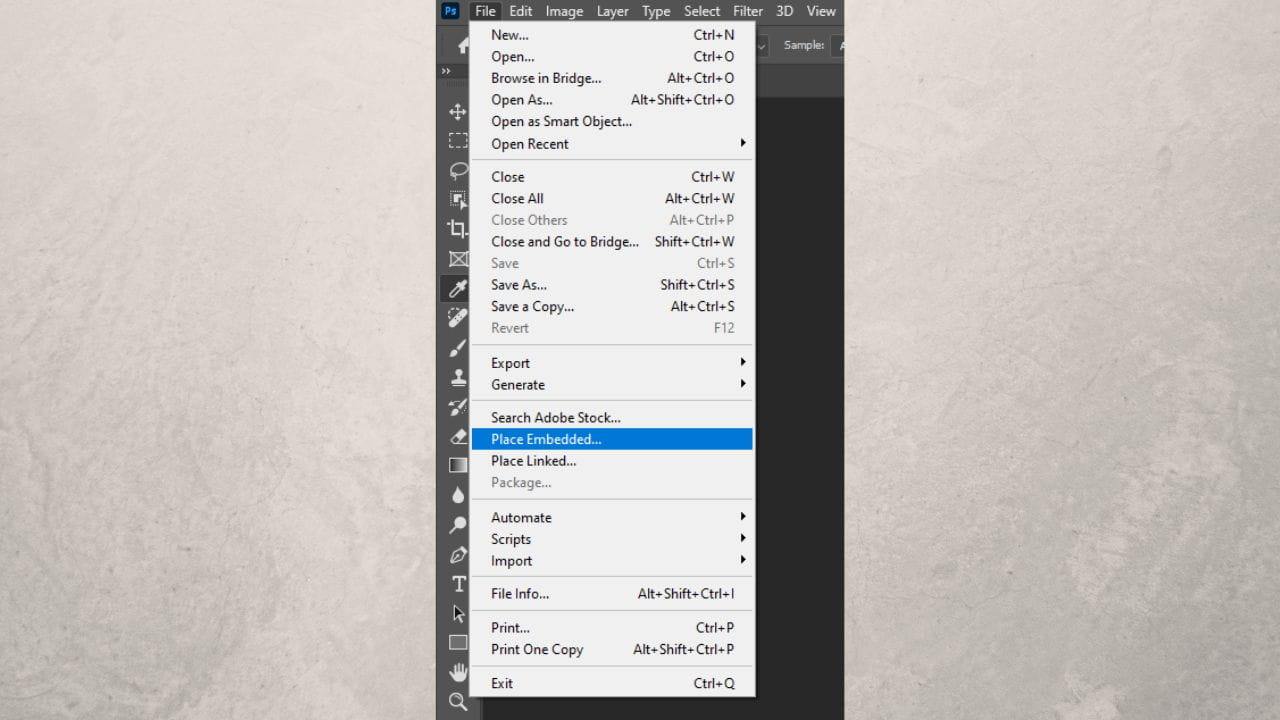1280x720 pixels.
Task: Choose New from the File menu
Action: [612, 35]
